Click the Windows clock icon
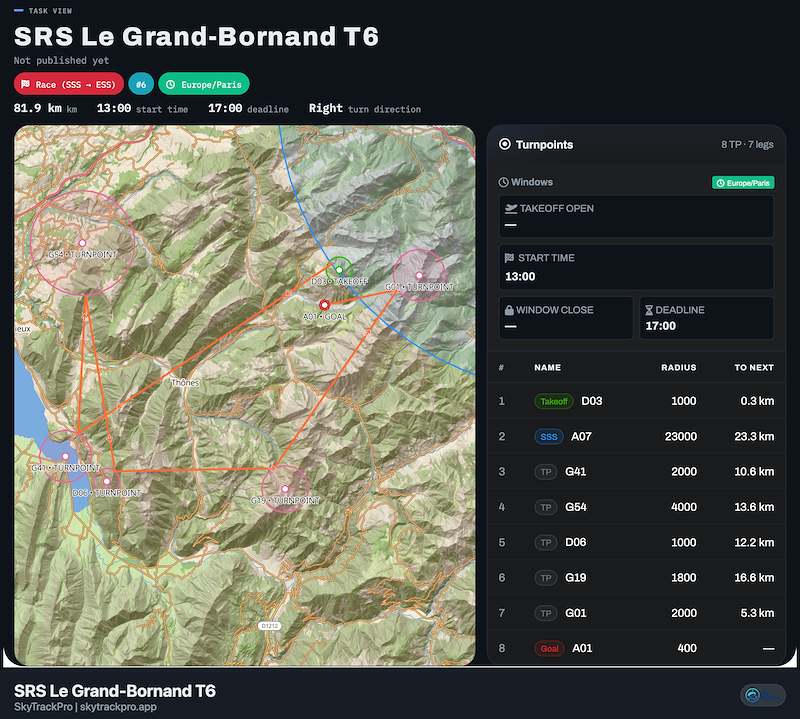The image size is (800, 719). (x=503, y=182)
